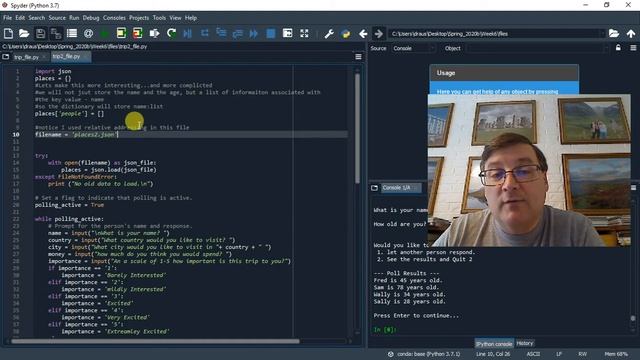
Task: Go forward with the right arrow icon
Action: pyautogui.click(x=379, y=33)
